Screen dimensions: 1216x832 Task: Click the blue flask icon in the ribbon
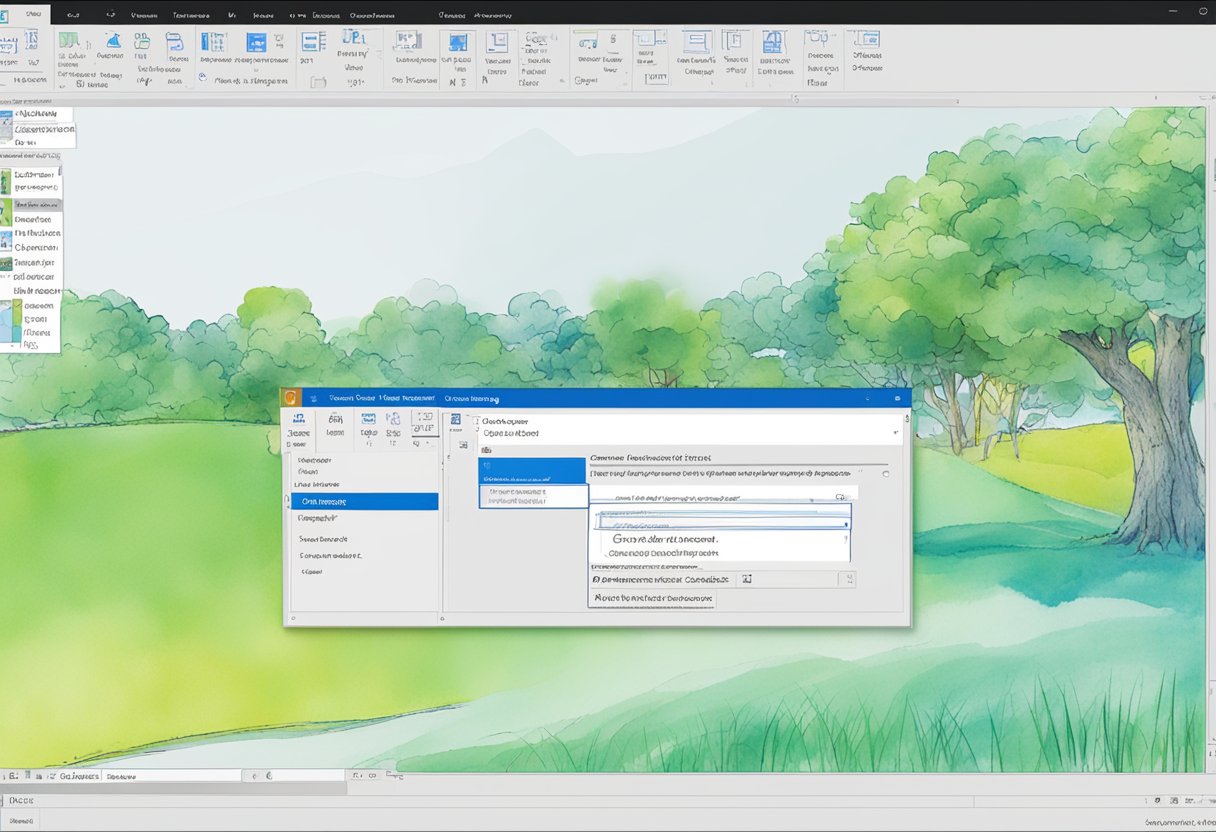click(113, 42)
